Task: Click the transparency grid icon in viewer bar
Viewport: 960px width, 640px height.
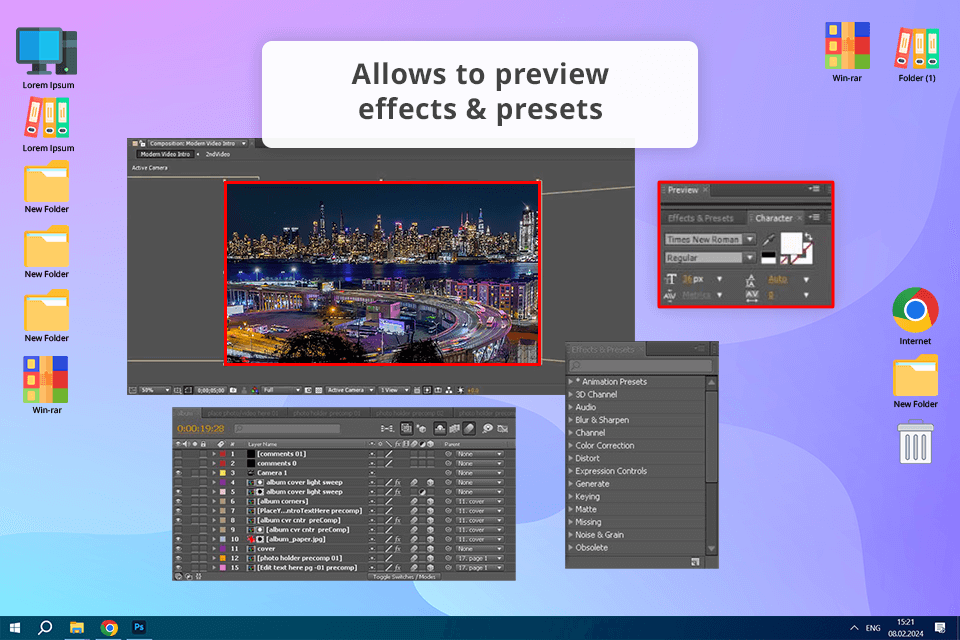Action: 318,390
